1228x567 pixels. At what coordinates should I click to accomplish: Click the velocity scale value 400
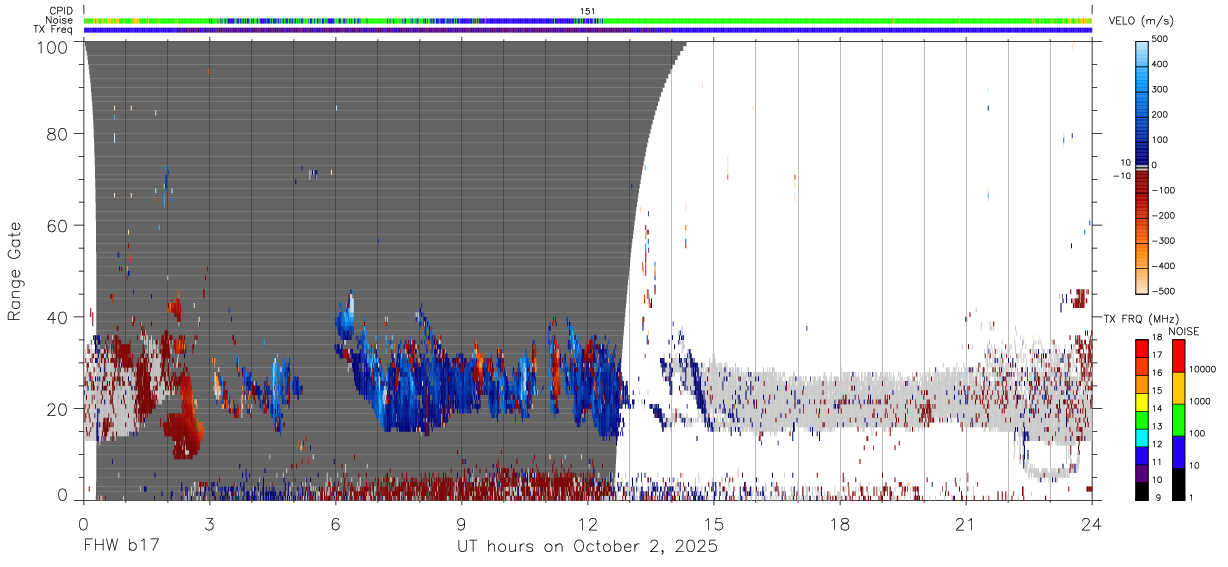(x=1162, y=65)
